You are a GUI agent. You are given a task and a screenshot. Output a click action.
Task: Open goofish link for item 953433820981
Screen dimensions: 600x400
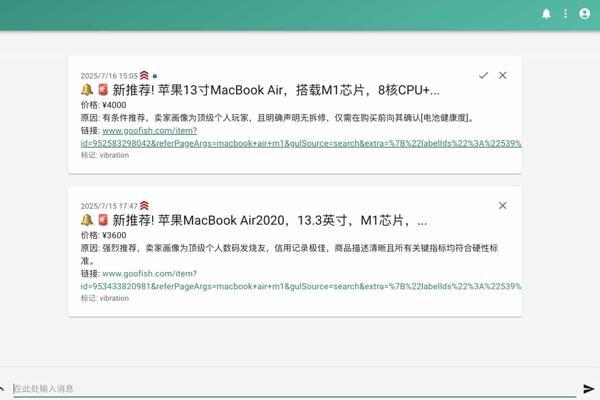301,280
